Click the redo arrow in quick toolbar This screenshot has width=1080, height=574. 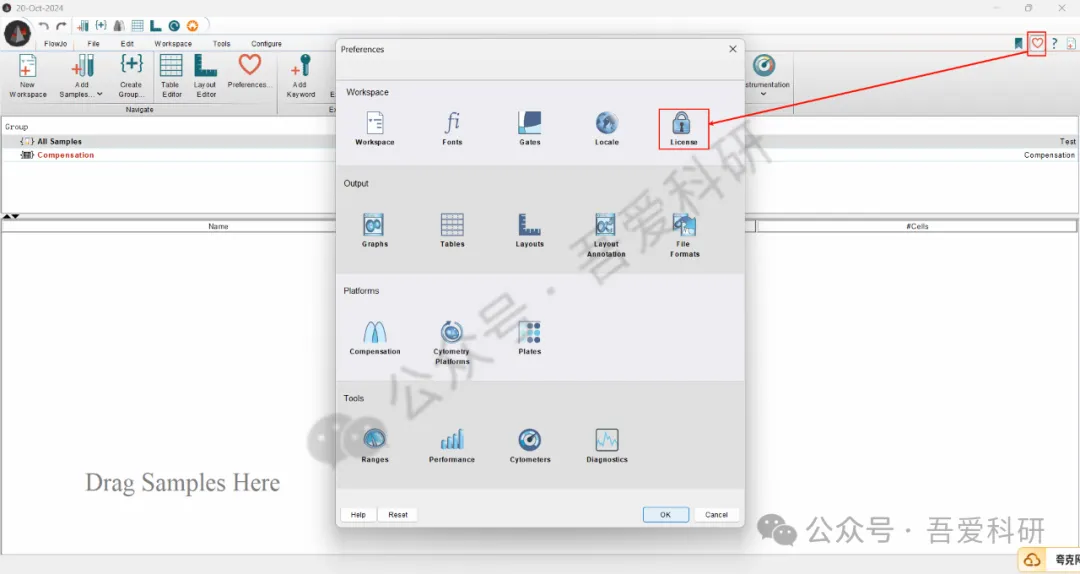pos(61,26)
